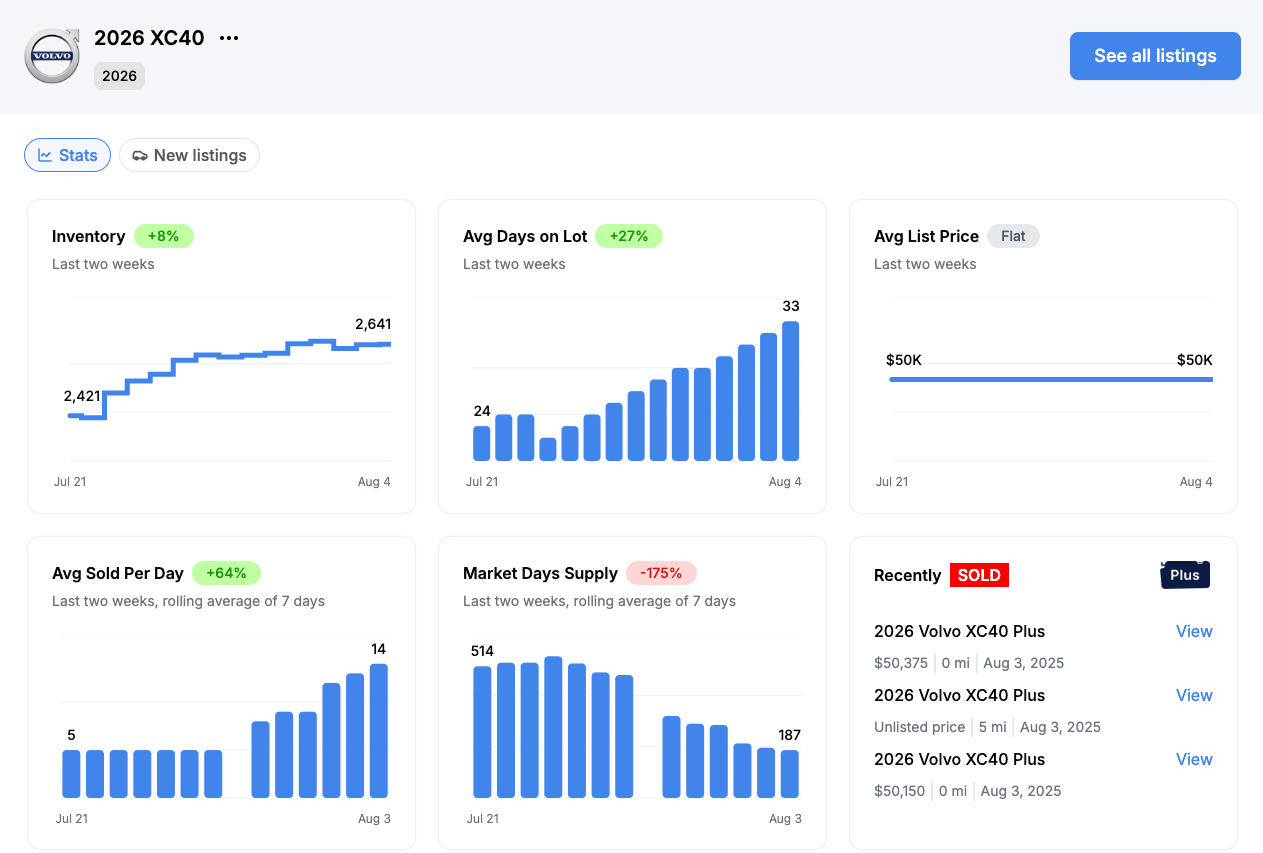Click the Inventory +8% badge

pos(163,236)
